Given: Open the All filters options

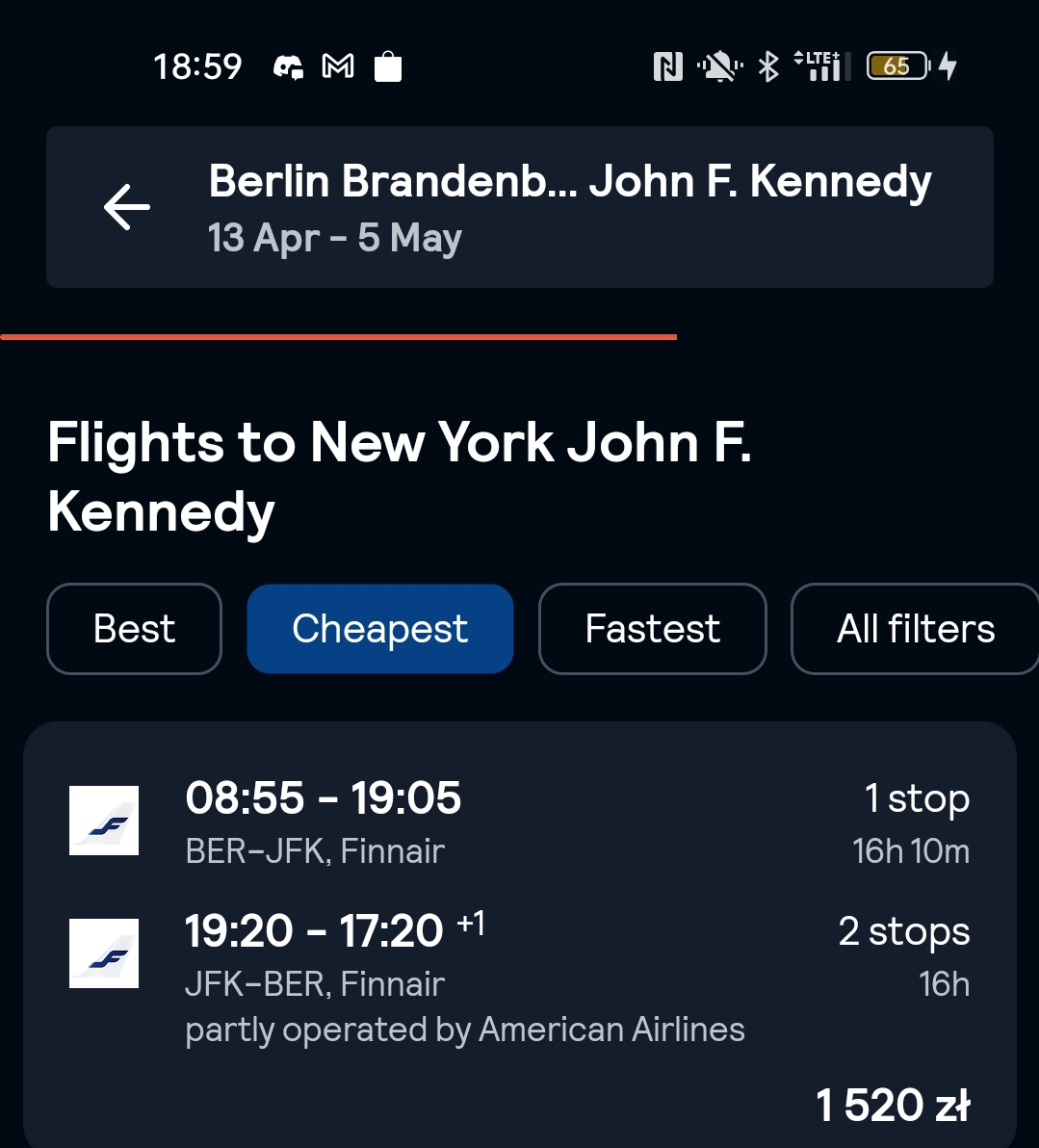Looking at the screenshot, I should [x=915, y=629].
